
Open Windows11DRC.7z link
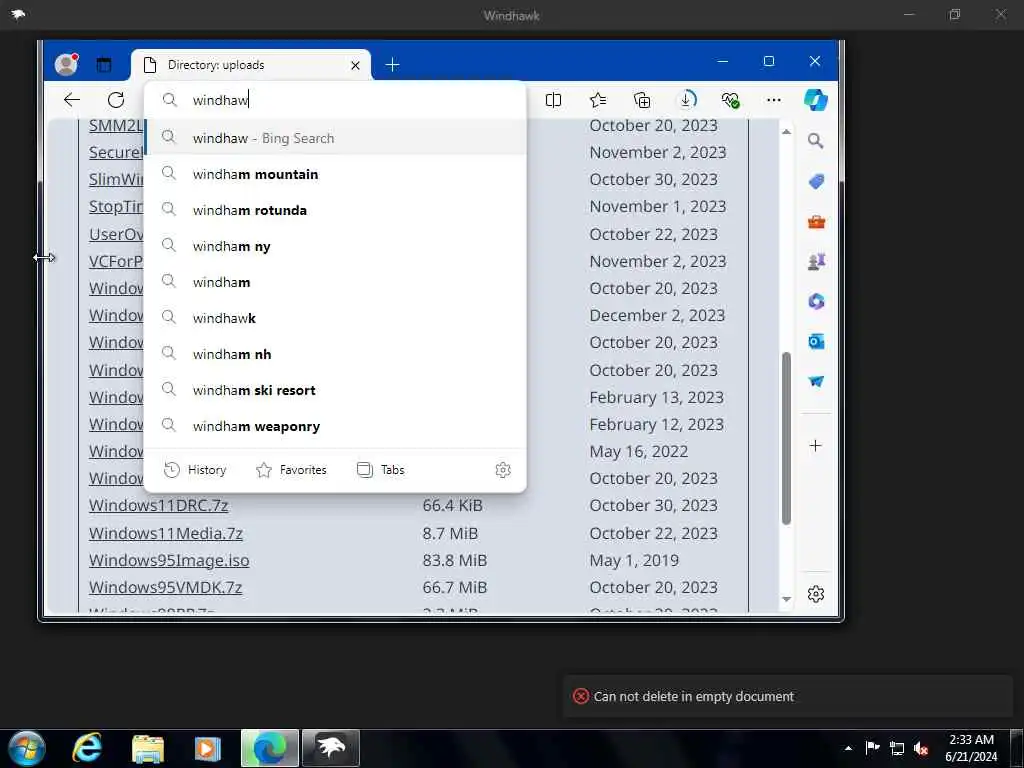coord(159,505)
